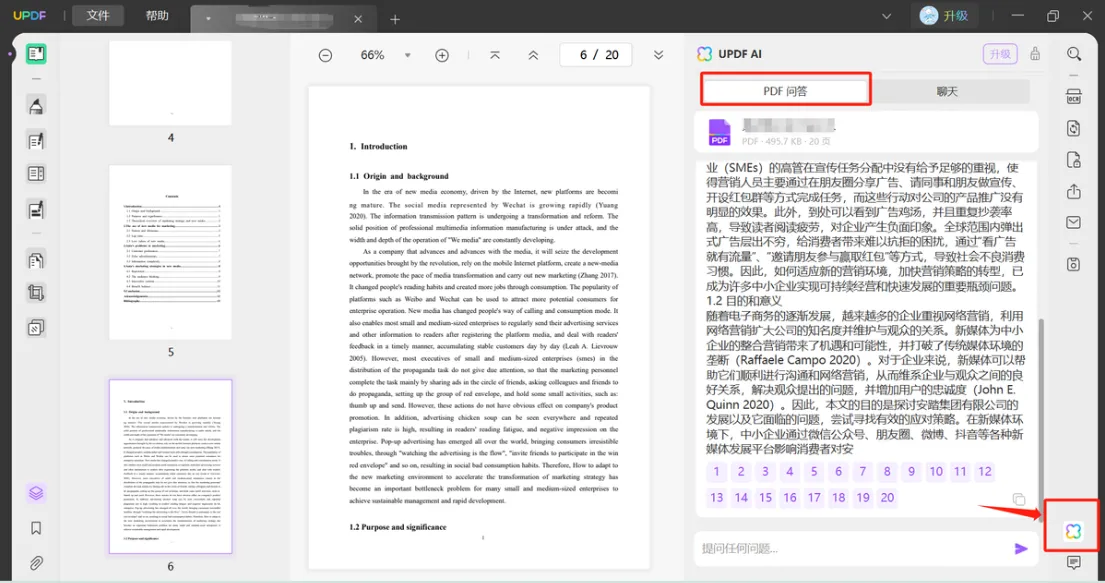Jump to the first page
This screenshot has height=583, width=1105.
pyautogui.click(x=495, y=55)
